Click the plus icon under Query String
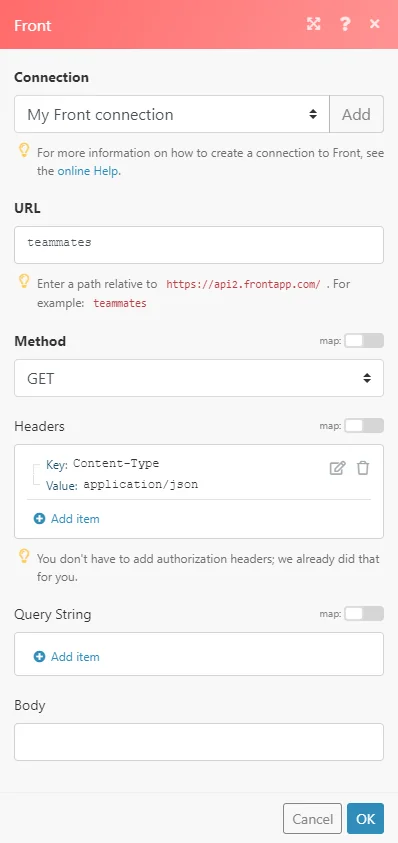398x843 pixels. pyautogui.click(x=39, y=656)
